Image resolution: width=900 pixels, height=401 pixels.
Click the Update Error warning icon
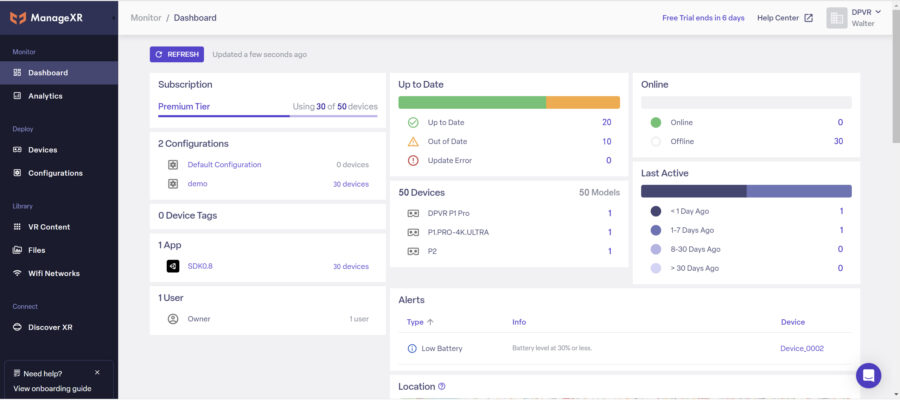(412, 160)
